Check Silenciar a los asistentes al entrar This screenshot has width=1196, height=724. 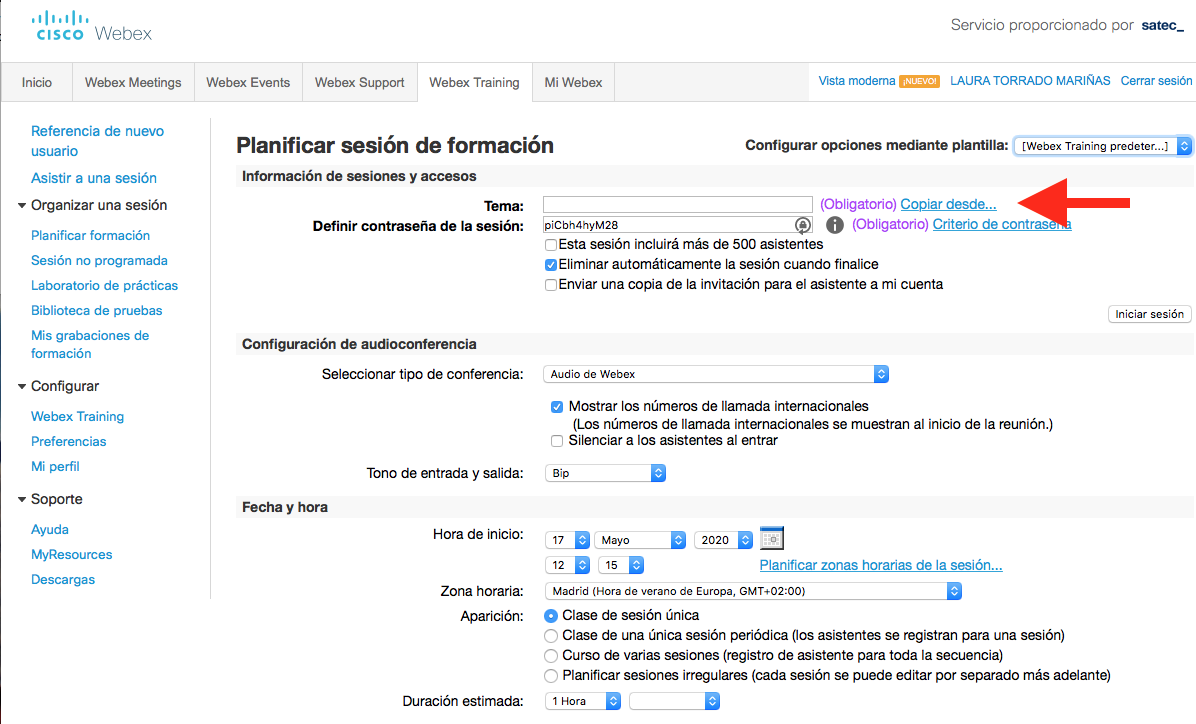point(557,441)
